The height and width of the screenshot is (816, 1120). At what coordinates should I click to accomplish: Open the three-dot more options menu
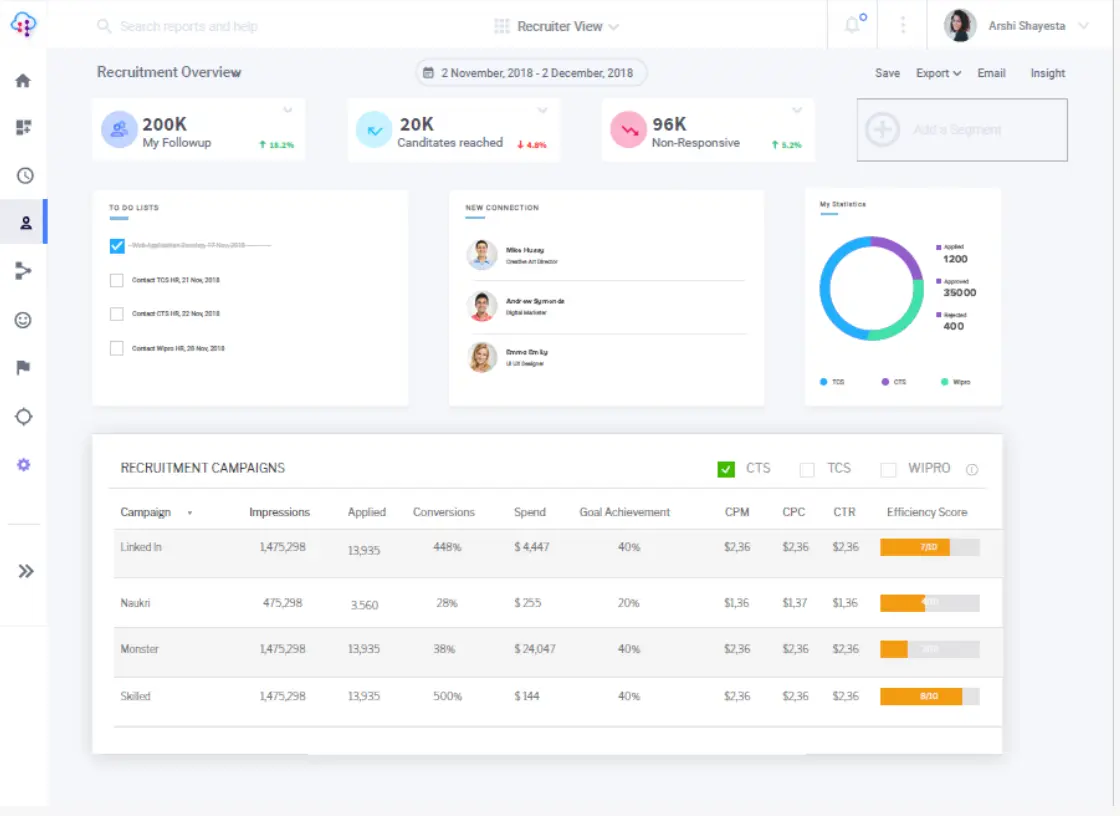click(903, 26)
